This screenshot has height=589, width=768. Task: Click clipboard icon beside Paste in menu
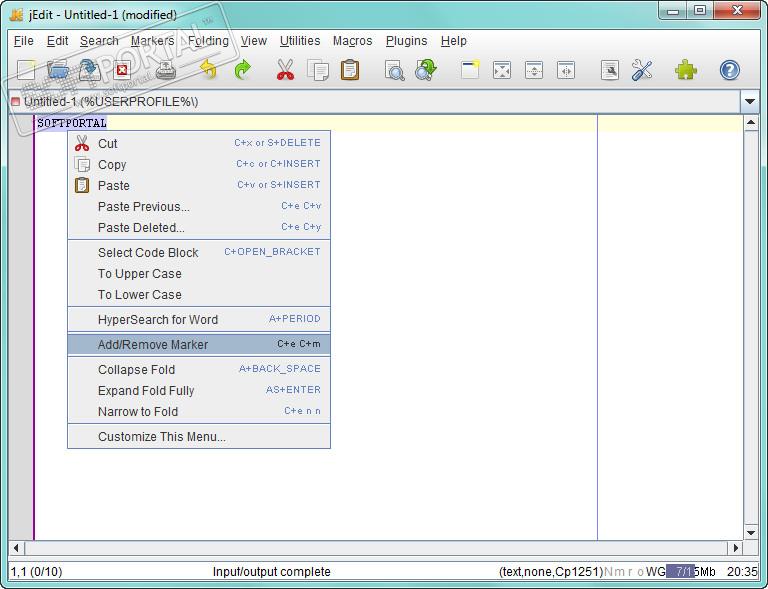(x=82, y=185)
